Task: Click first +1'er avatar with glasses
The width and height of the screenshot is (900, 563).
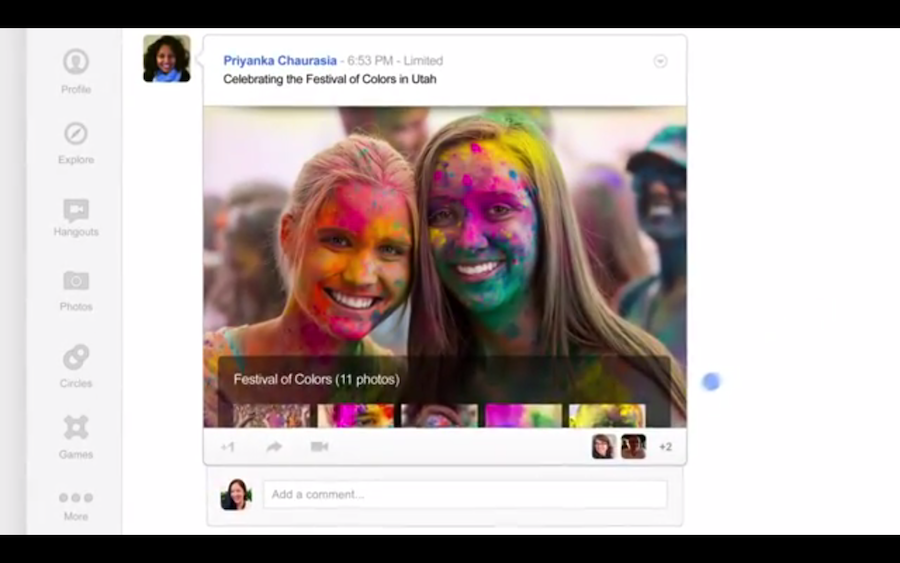Action: (x=603, y=446)
